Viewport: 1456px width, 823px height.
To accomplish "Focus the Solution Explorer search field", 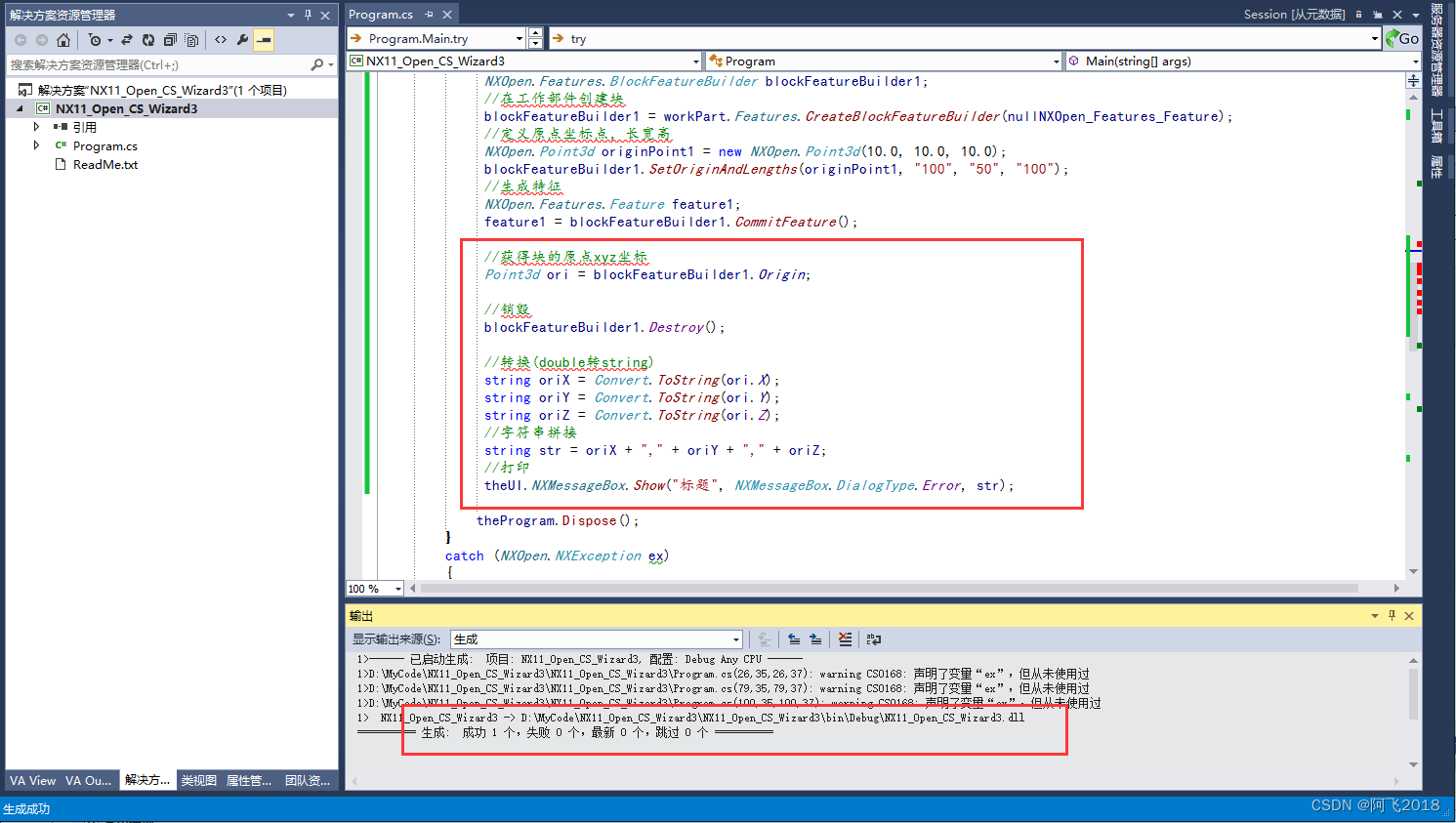I will pos(156,64).
